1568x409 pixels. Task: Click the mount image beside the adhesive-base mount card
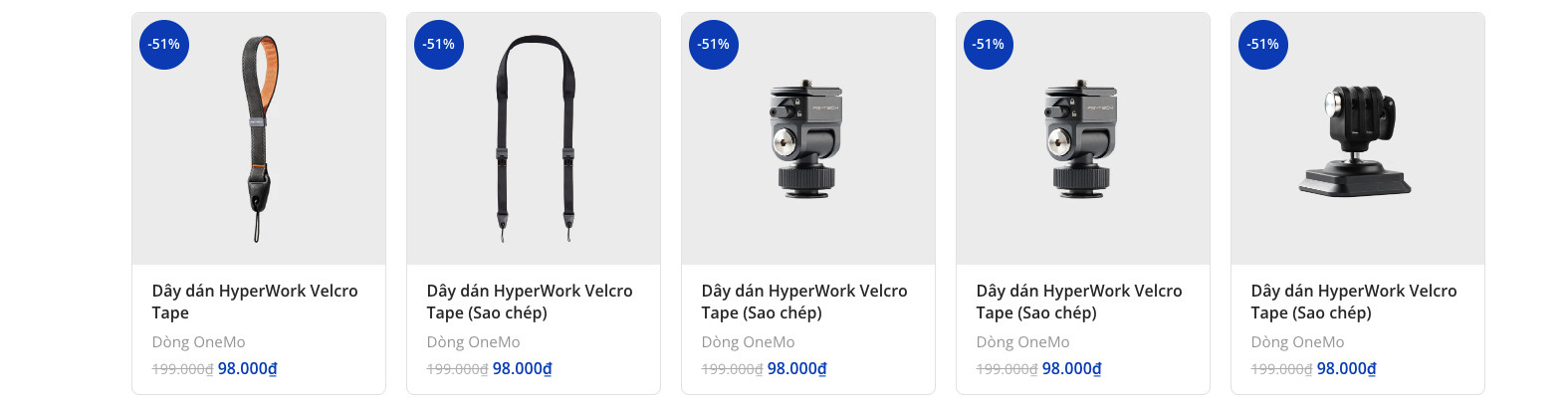[x=1082, y=139]
